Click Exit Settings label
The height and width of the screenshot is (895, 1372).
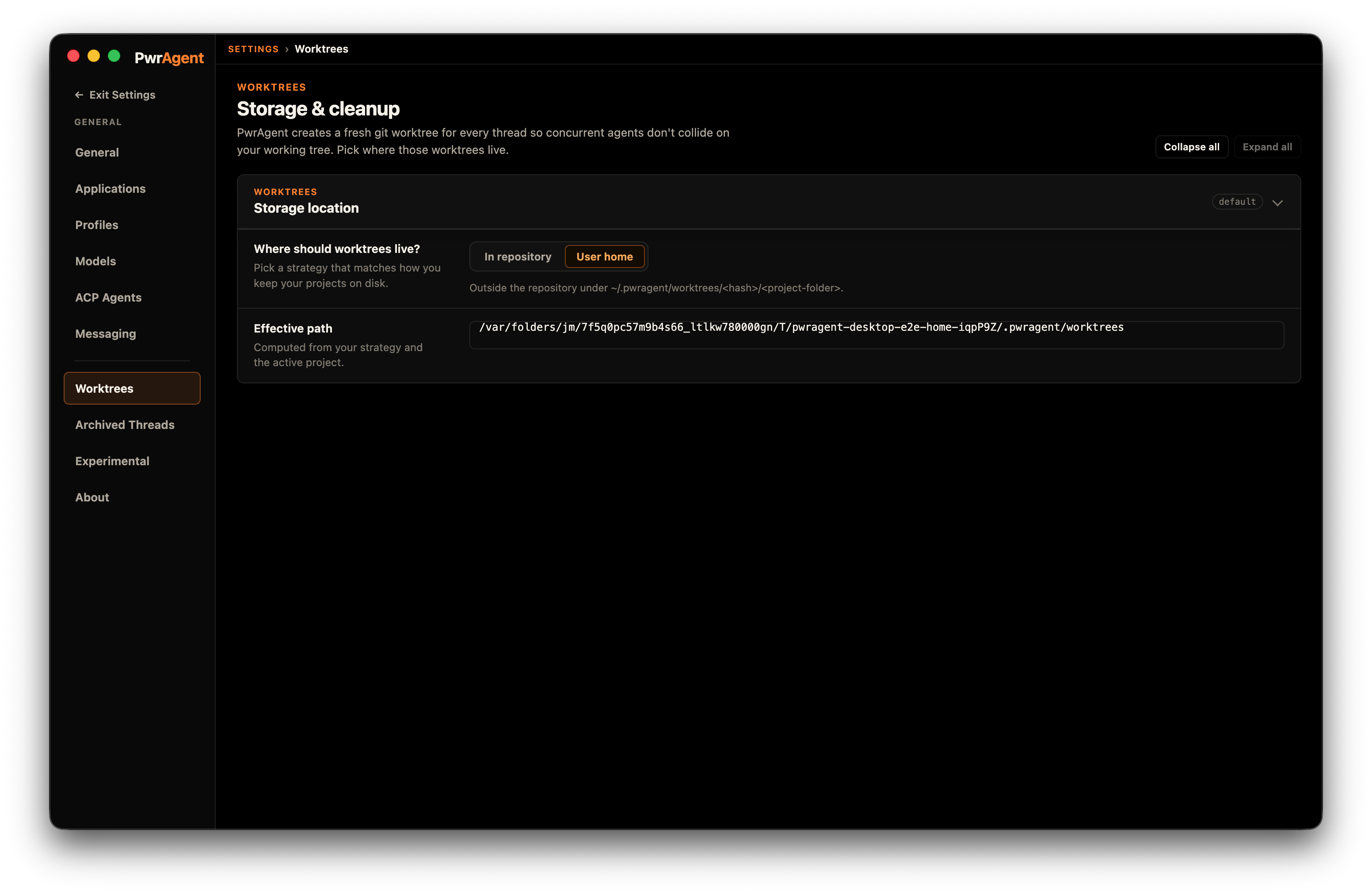pyautogui.click(x=122, y=95)
